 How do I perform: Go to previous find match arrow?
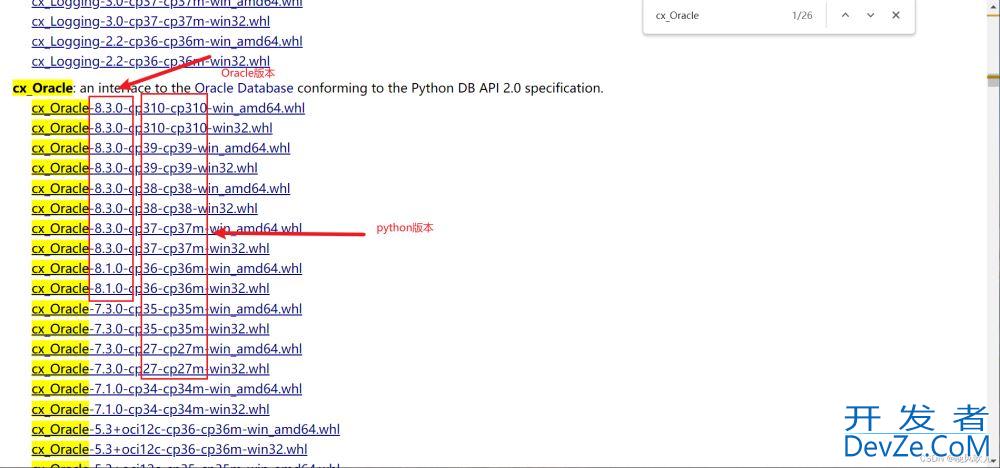point(846,15)
